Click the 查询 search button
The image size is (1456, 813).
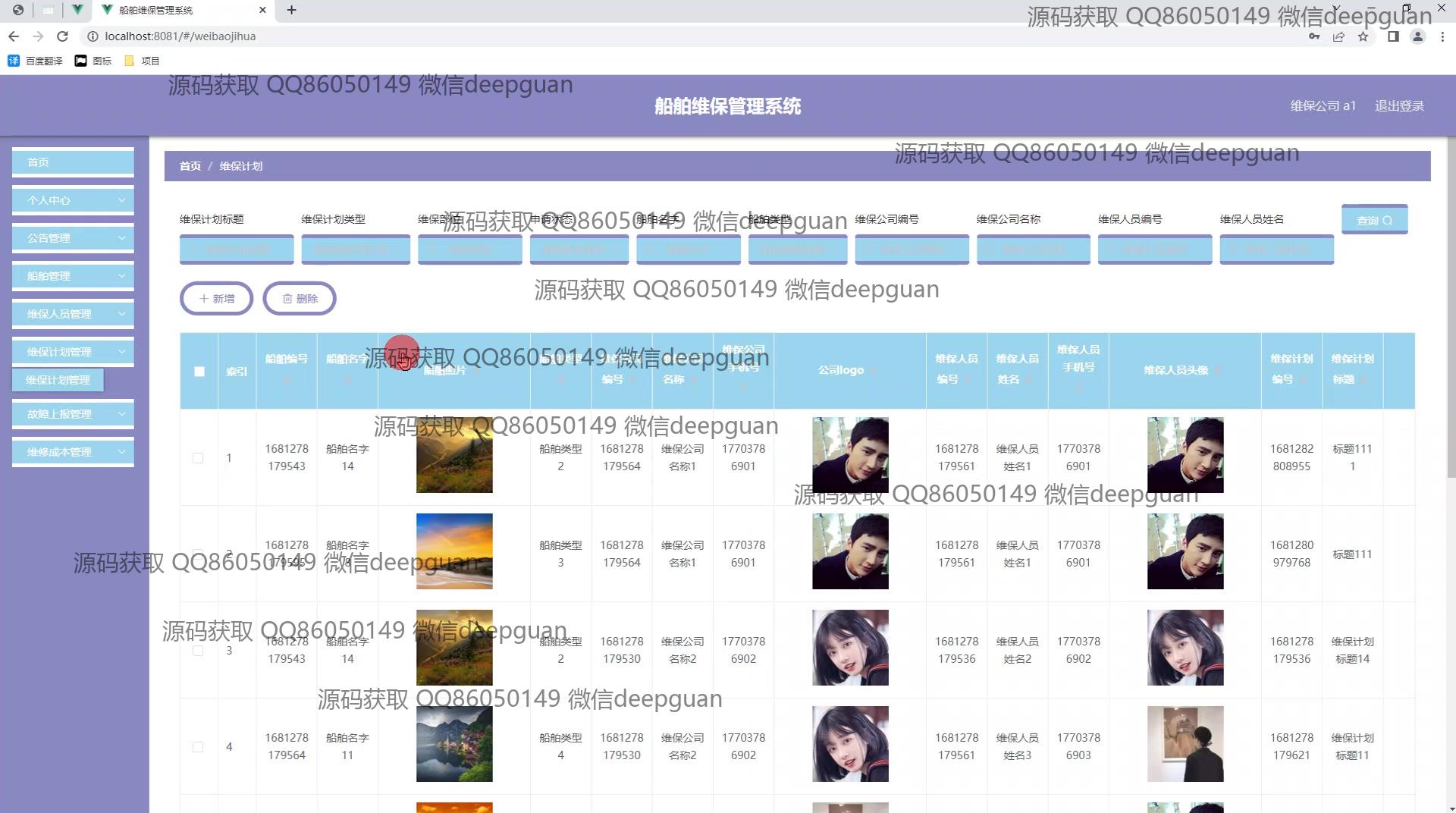[x=1374, y=220]
